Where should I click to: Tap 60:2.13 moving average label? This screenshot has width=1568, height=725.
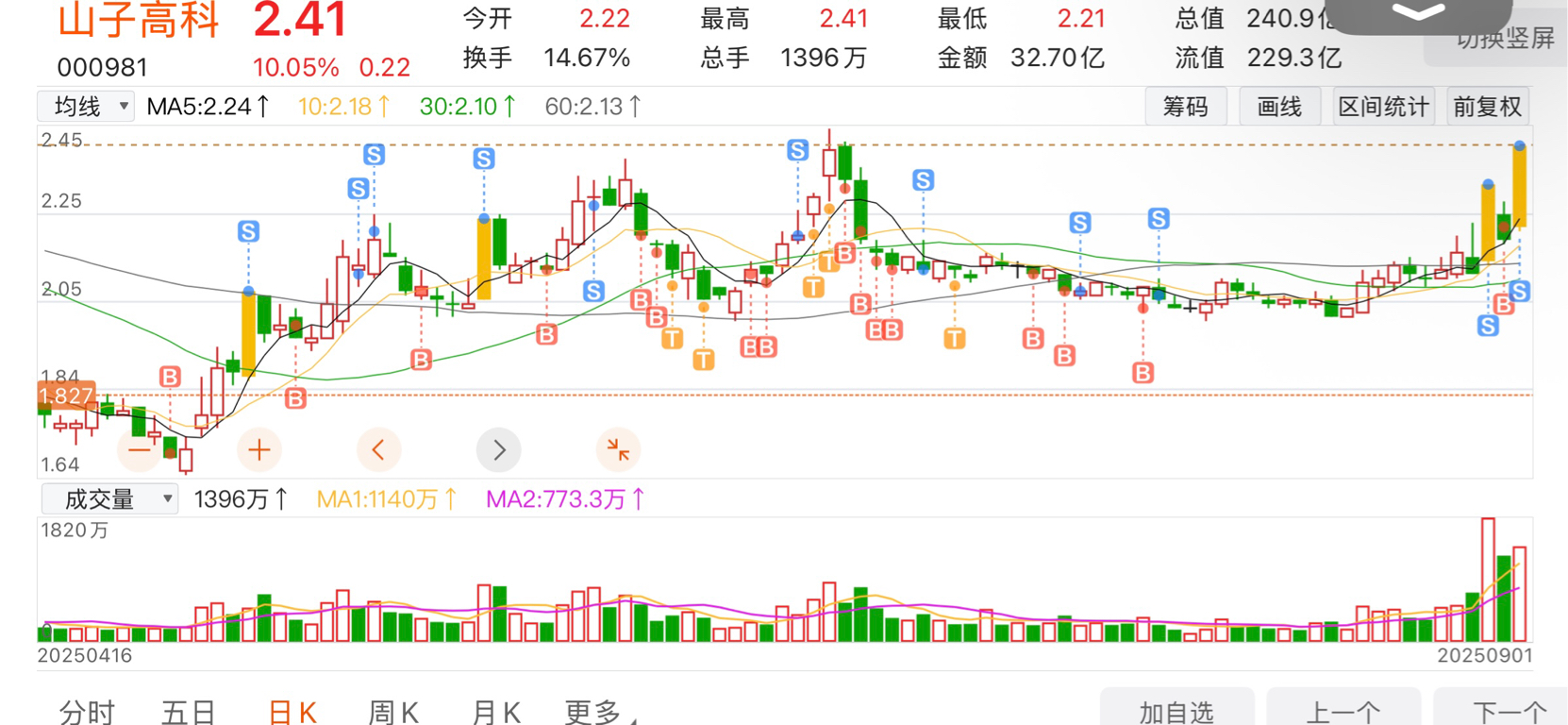(x=593, y=107)
